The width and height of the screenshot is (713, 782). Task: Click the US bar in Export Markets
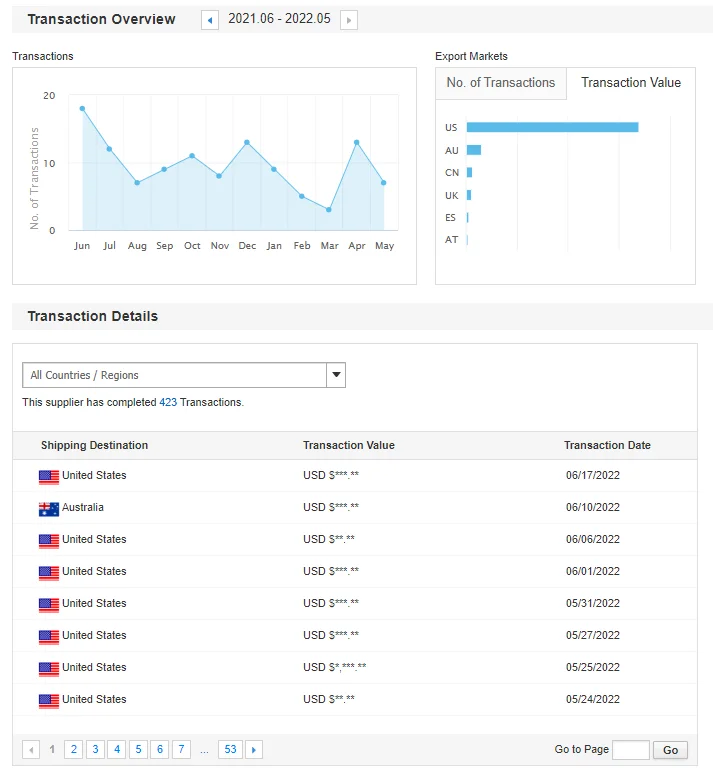click(552, 127)
